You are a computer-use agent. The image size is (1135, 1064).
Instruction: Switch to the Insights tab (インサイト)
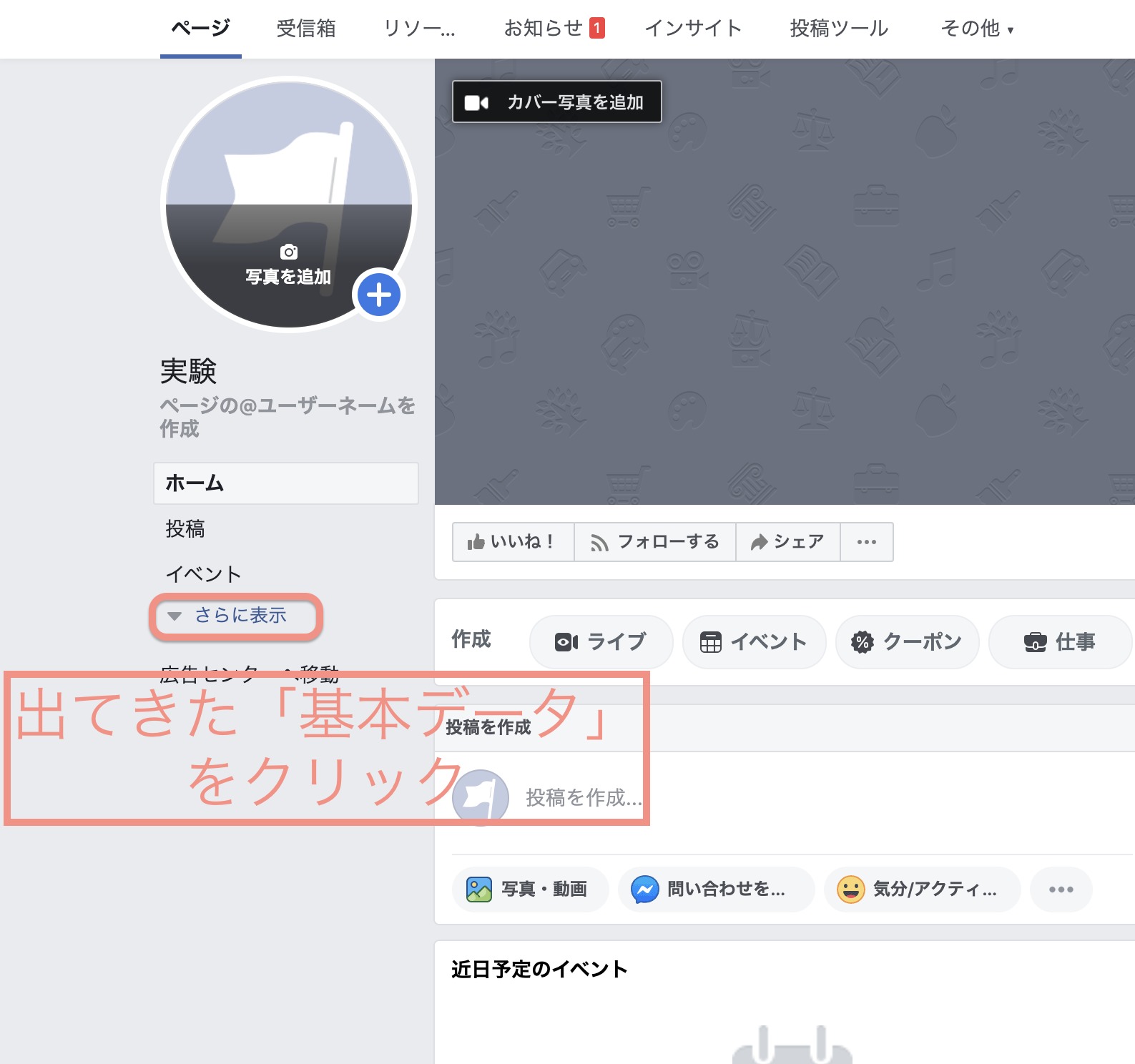coord(693,29)
